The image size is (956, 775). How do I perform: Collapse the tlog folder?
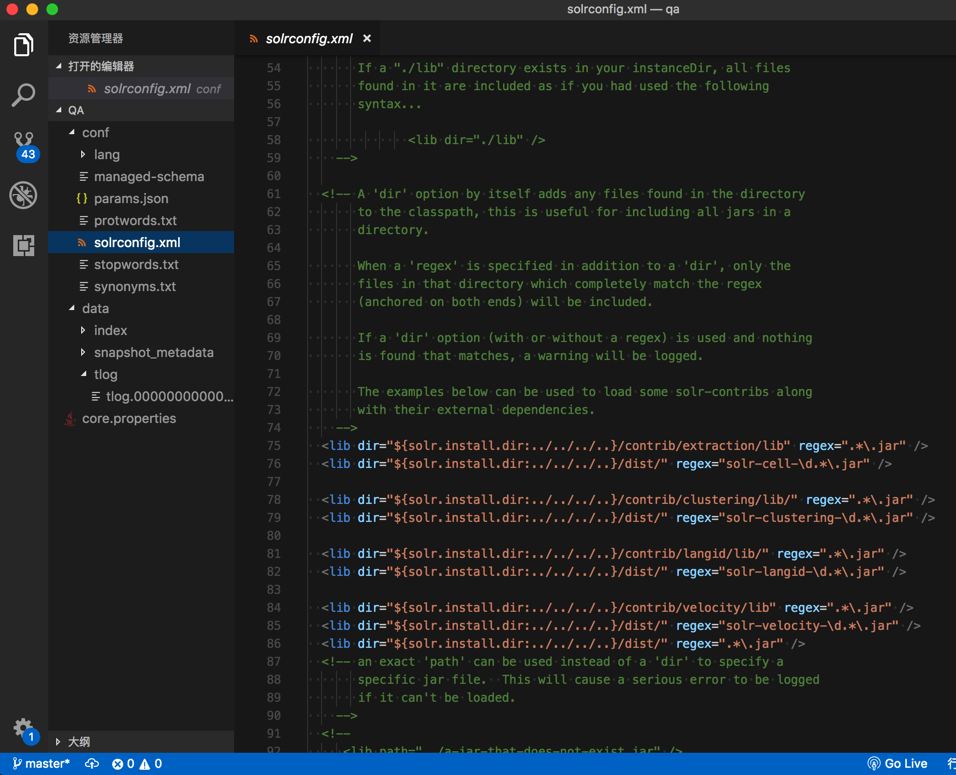[105, 374]
